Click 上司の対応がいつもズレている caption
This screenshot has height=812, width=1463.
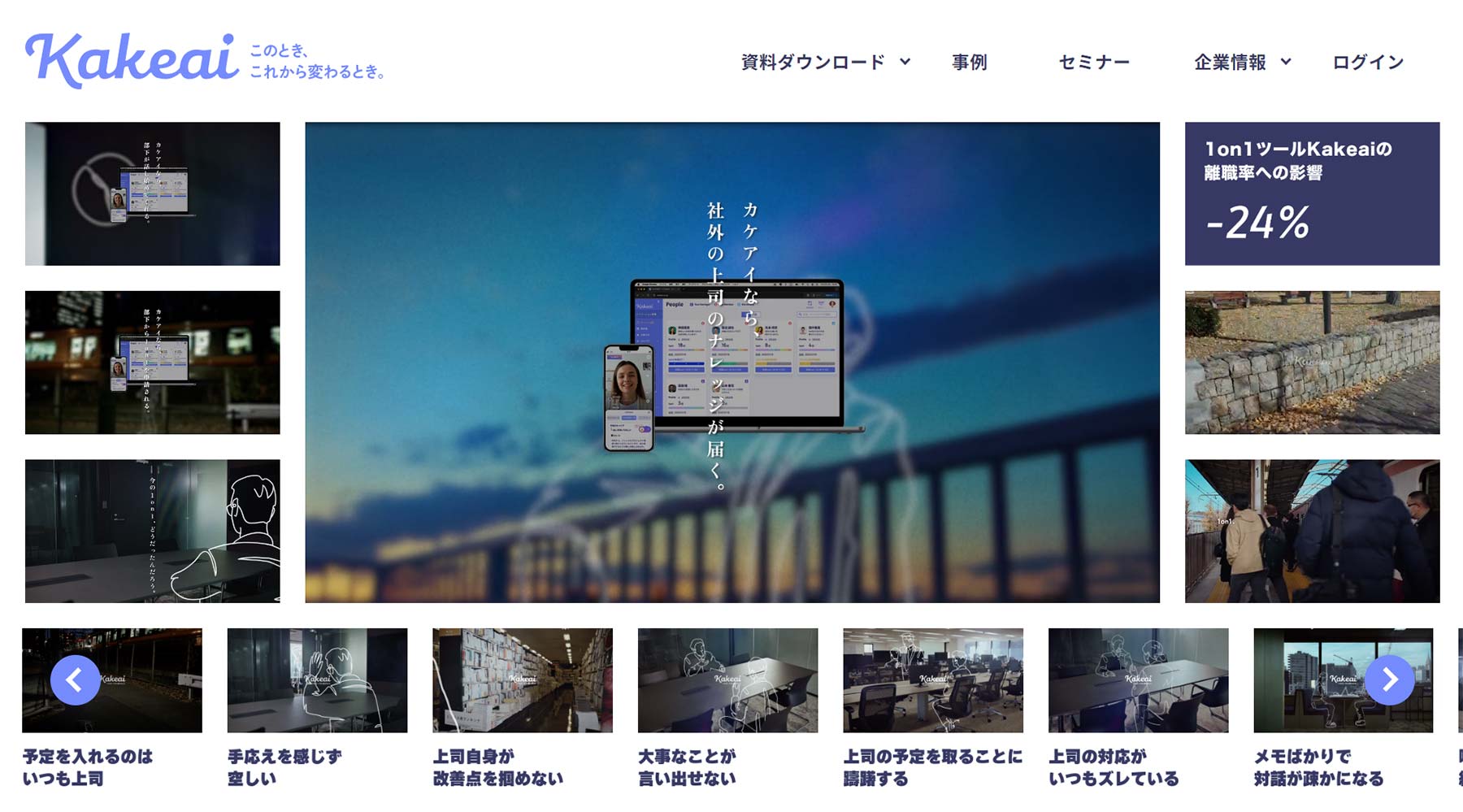point(1114,767)
